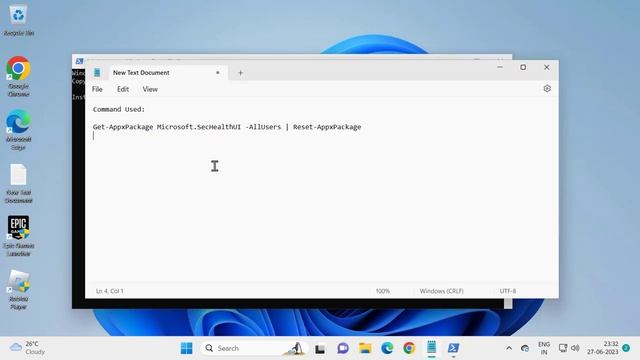
Task: Click the Ln 4, Col 1 status indicator
Action: point(110,291)
